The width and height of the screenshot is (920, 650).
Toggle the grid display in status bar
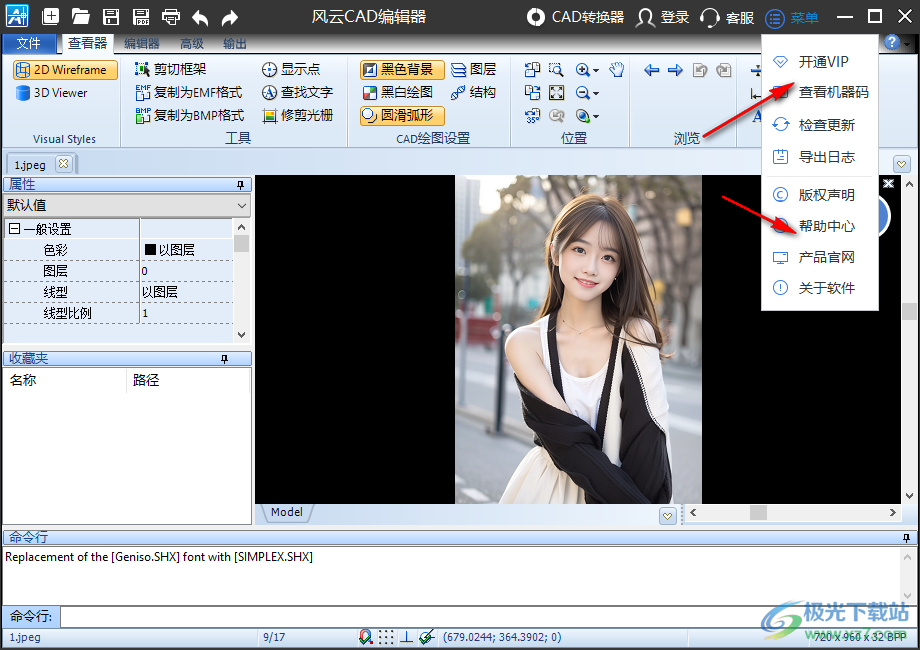coord(386,637)
